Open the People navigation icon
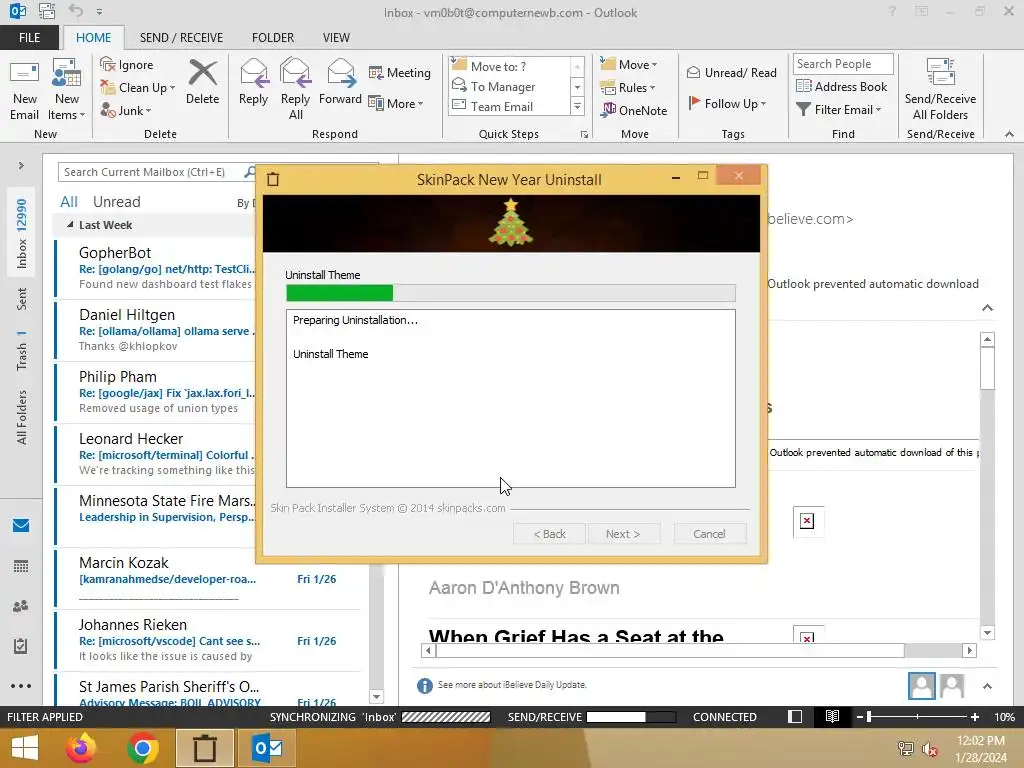This screenshot has height=768, width=1024. pyautogui.click(x=21, y=606)
